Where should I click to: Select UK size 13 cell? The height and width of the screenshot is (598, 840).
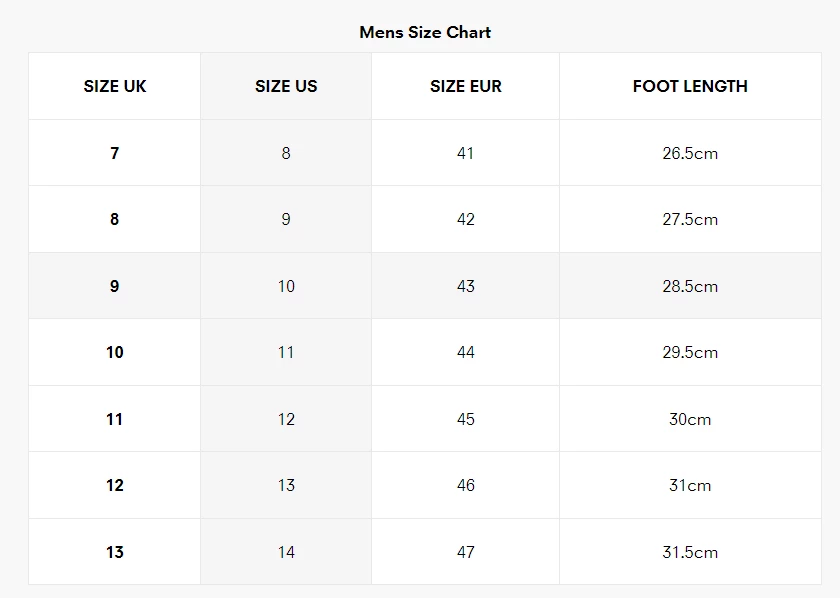(115, 552)
